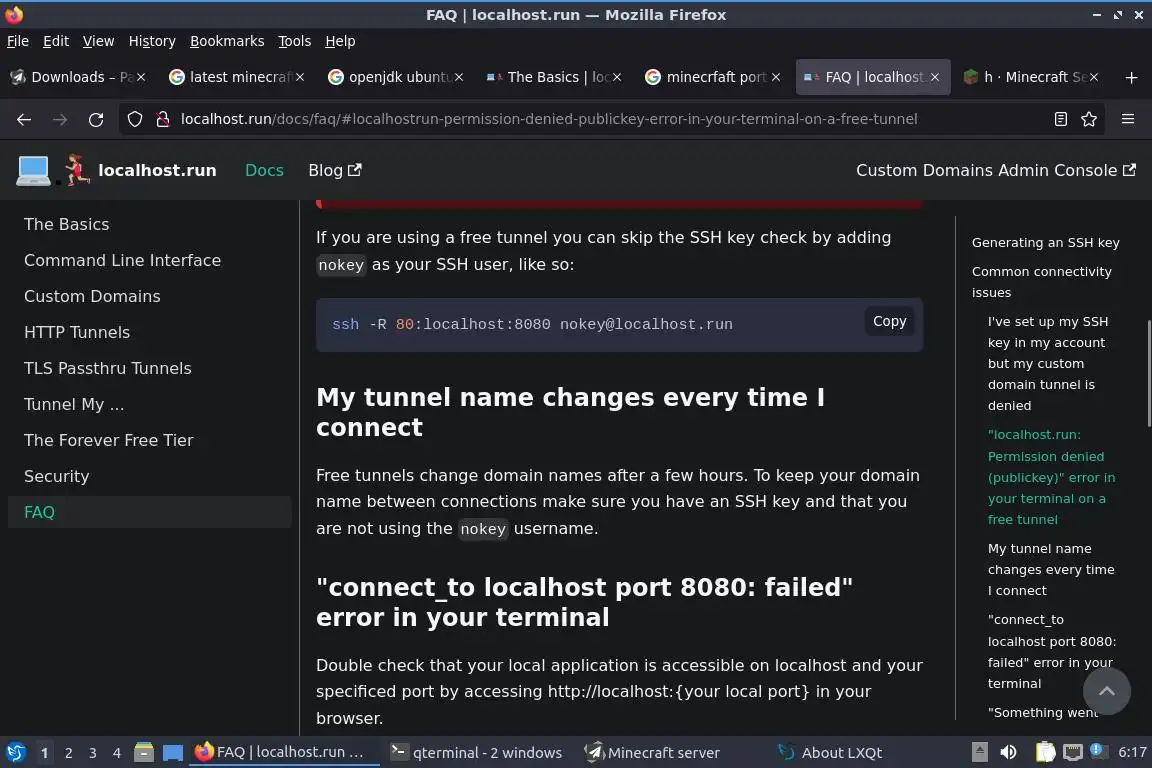The width and height of the screenshot is (1152, 768).
Task: Bookmark this page with the star
Action: pos(1089,119)
